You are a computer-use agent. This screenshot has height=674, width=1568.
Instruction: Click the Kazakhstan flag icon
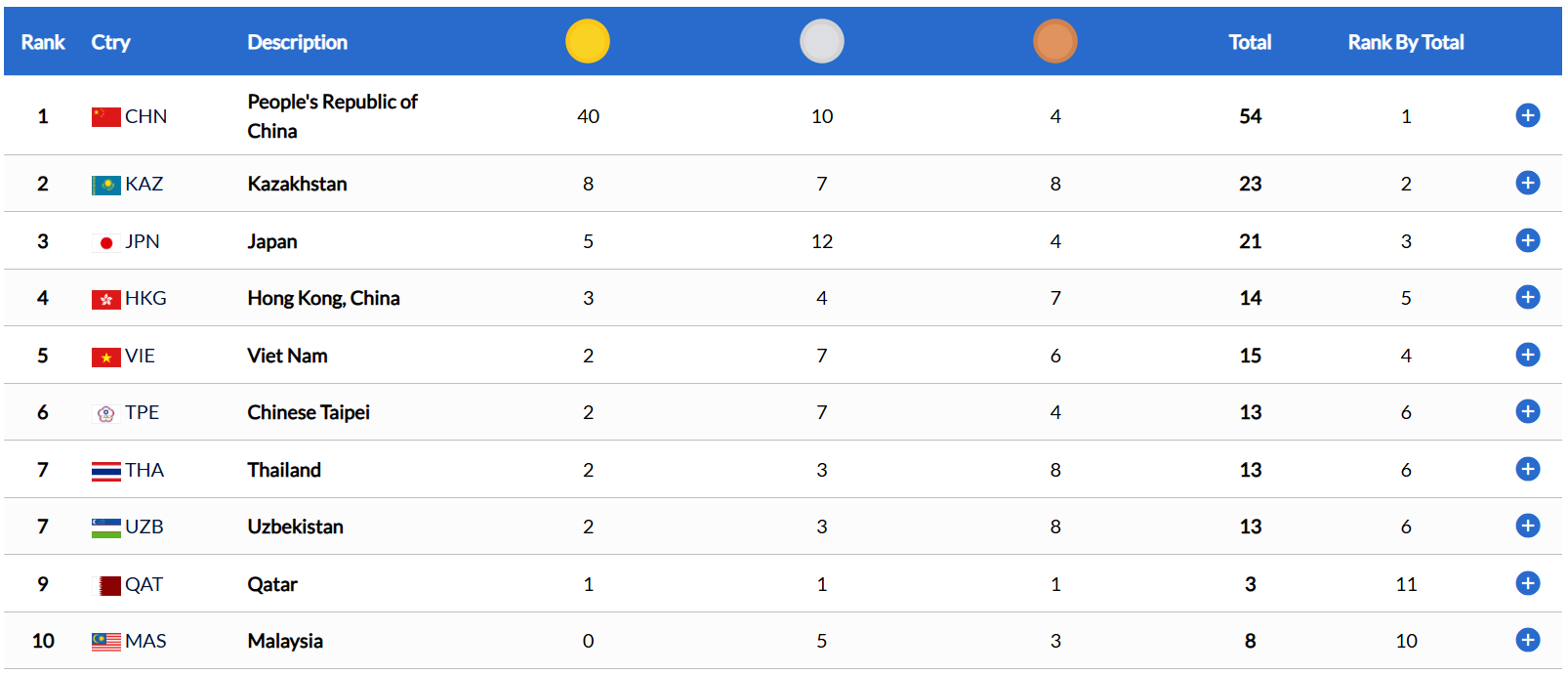105,185
